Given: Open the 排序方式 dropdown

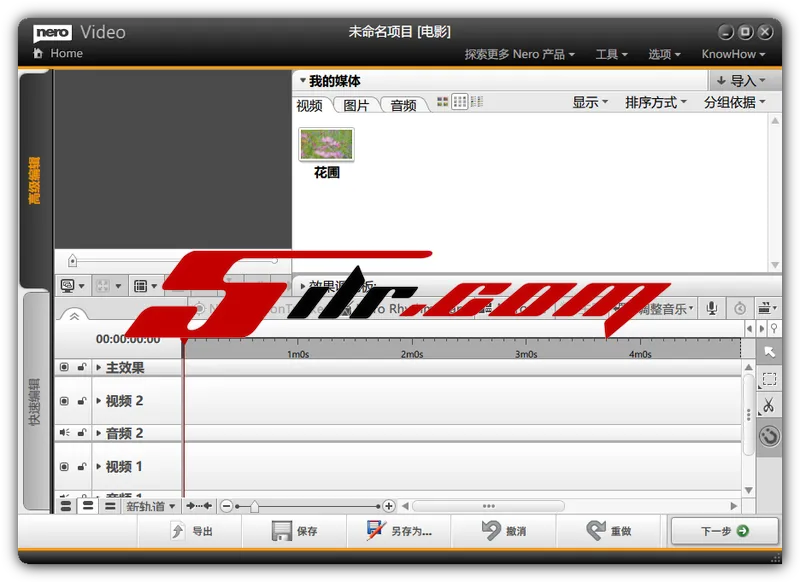Looking at the screenshot, I should pyautogui.click(x=656, y=102).
